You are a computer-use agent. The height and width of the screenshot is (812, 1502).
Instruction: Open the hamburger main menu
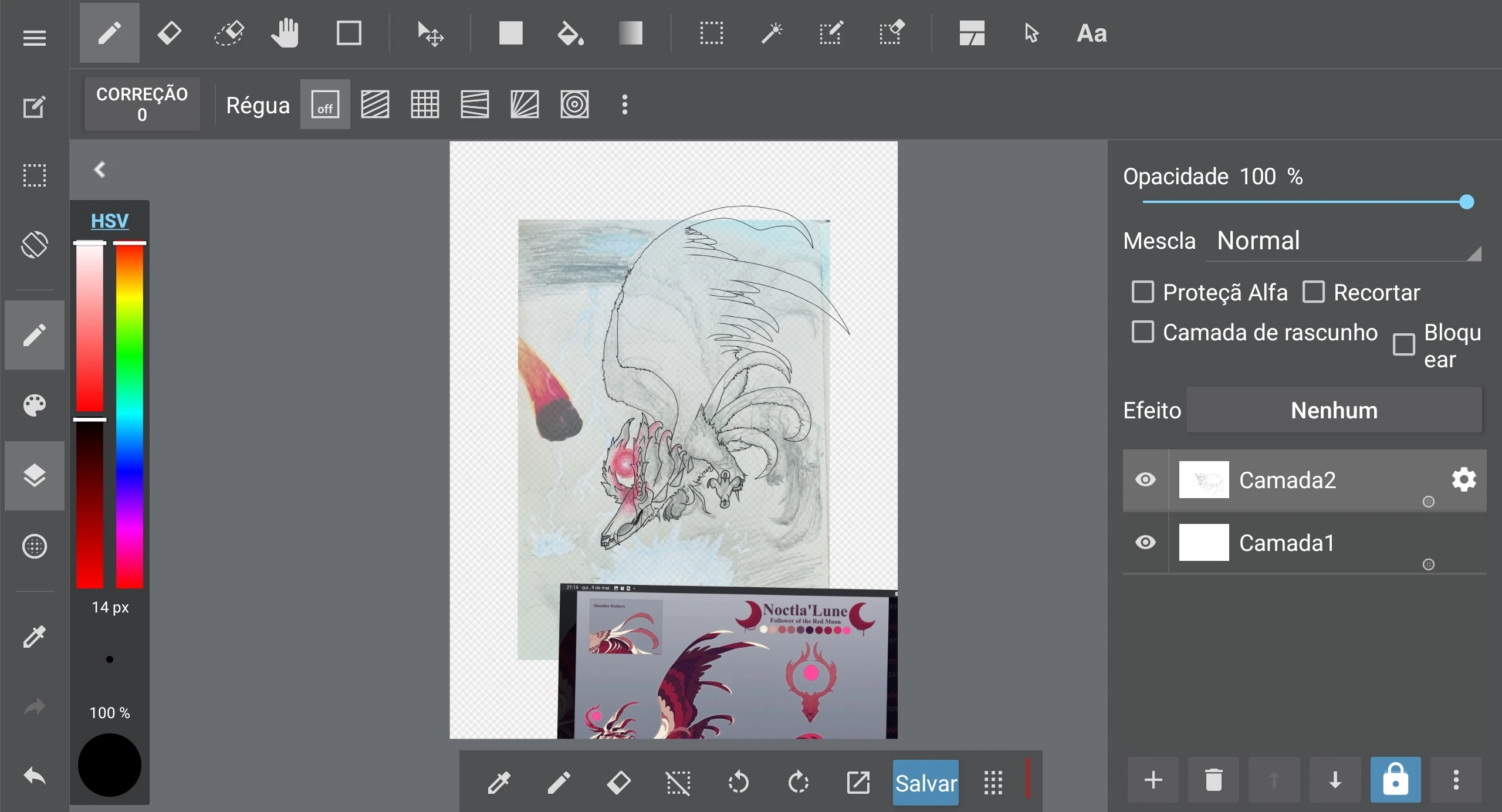(x=34, y=38)
